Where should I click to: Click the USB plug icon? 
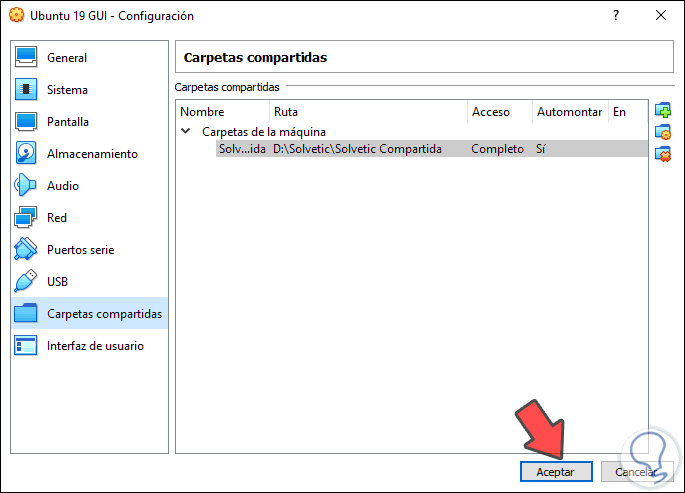pos(27,282)
